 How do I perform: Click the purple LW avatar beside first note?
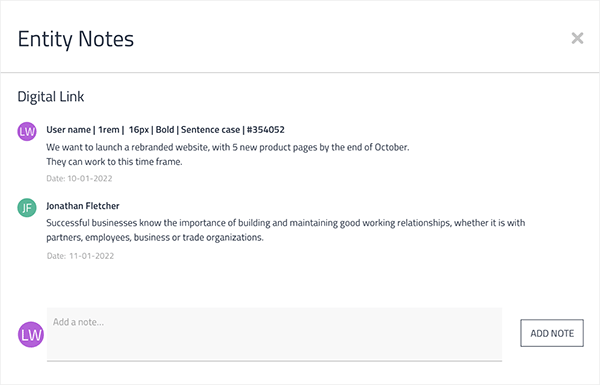[27, 131]
